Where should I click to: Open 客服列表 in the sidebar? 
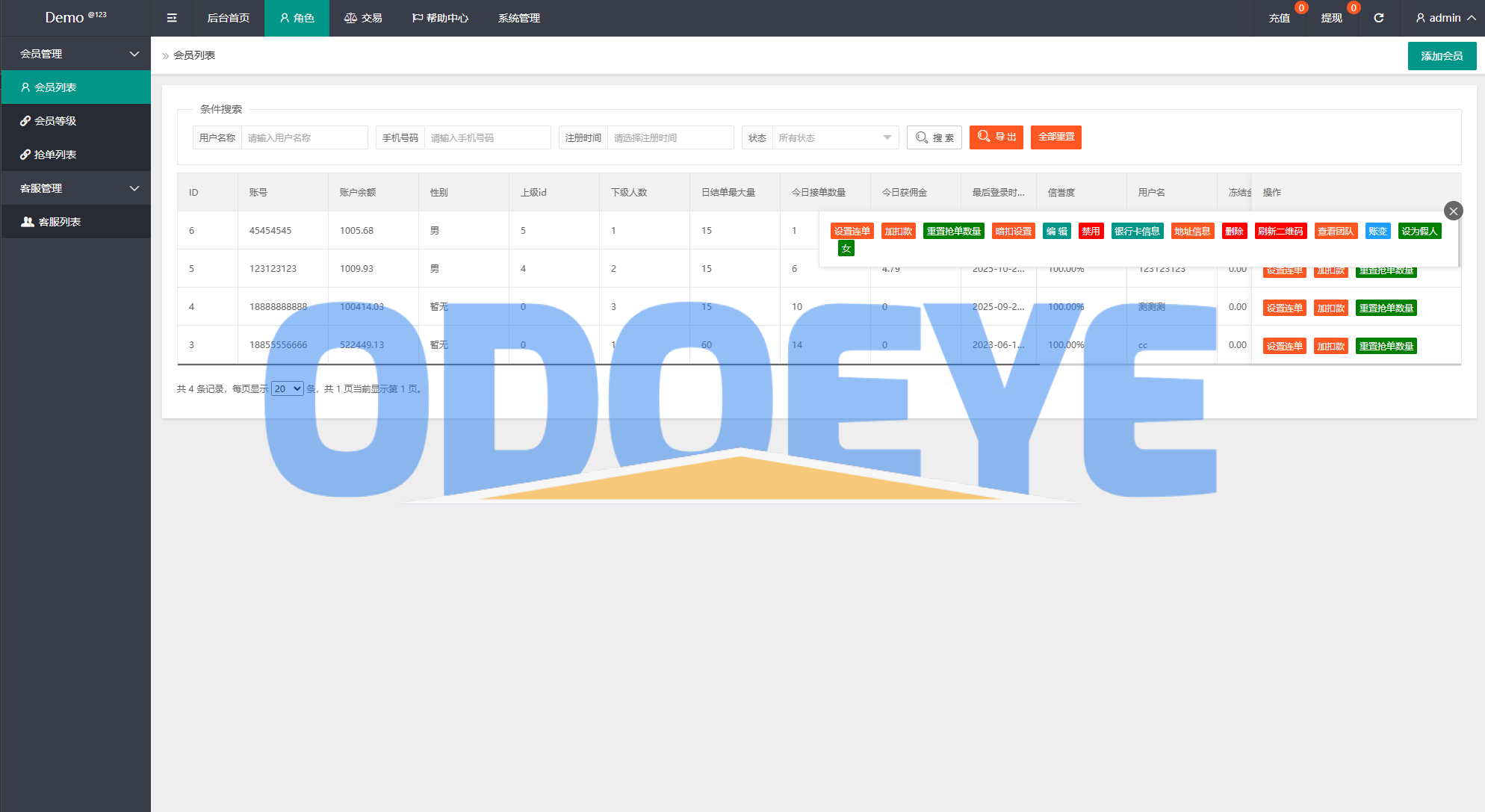[x=59, y=222]
